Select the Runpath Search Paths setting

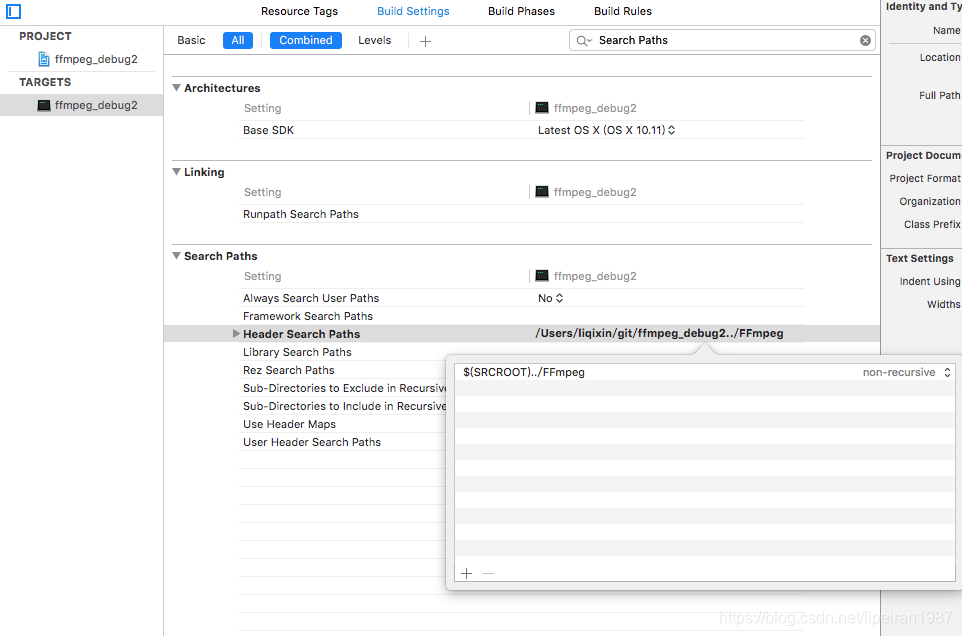[301, 214]
